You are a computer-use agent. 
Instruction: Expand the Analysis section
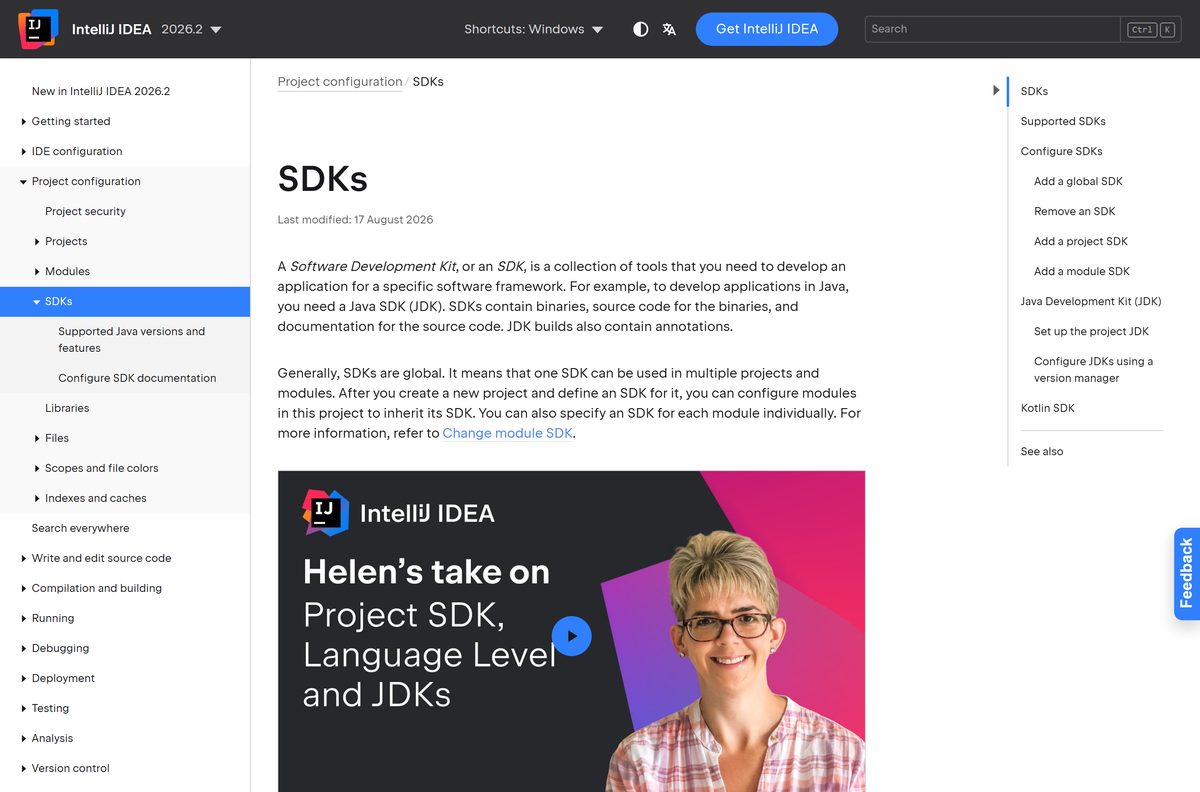coord(24,738)
